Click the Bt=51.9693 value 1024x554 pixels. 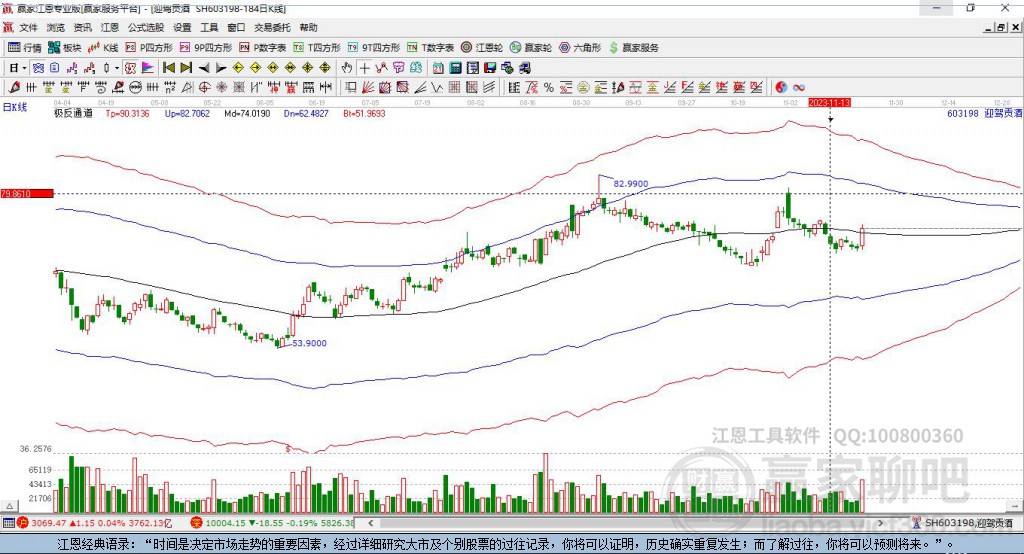tap(364, 114)
